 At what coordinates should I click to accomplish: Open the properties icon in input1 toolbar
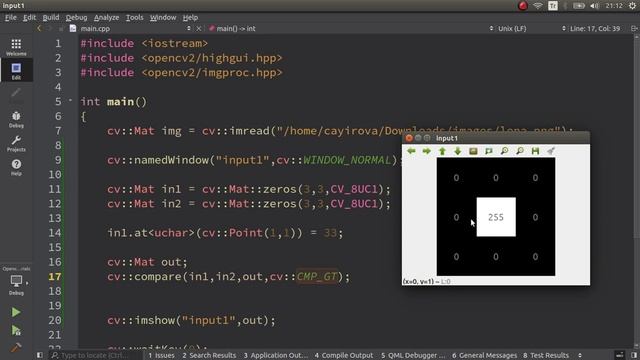551,151
